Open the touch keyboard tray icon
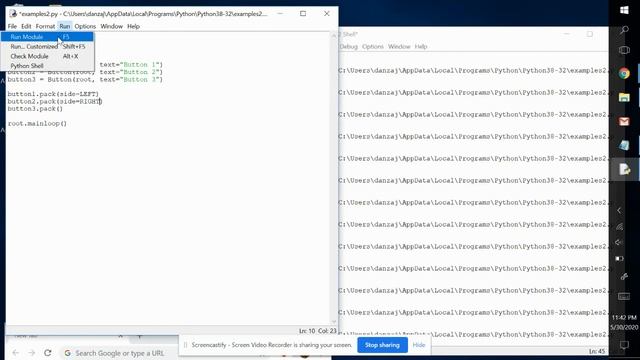Viewport: 640px width, 360px height. [624, 296]
